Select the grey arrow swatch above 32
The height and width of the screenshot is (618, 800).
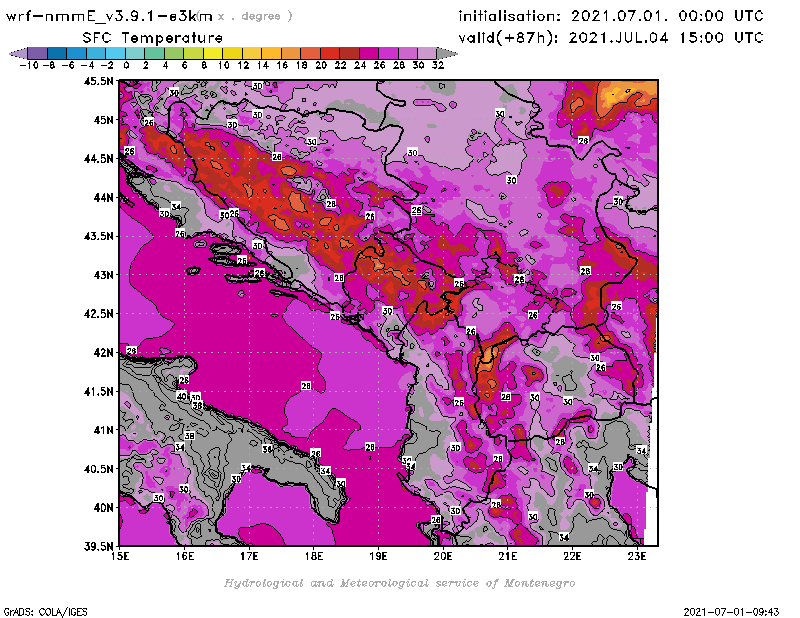447,53
